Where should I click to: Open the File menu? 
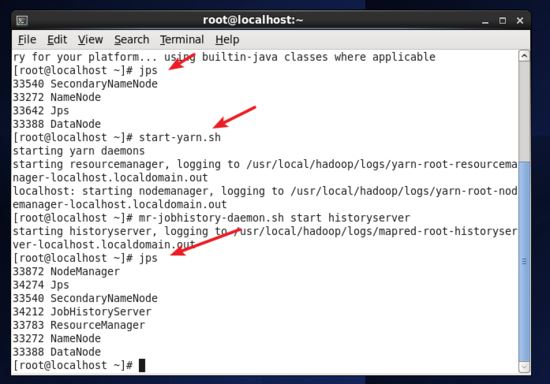(27, 40)
